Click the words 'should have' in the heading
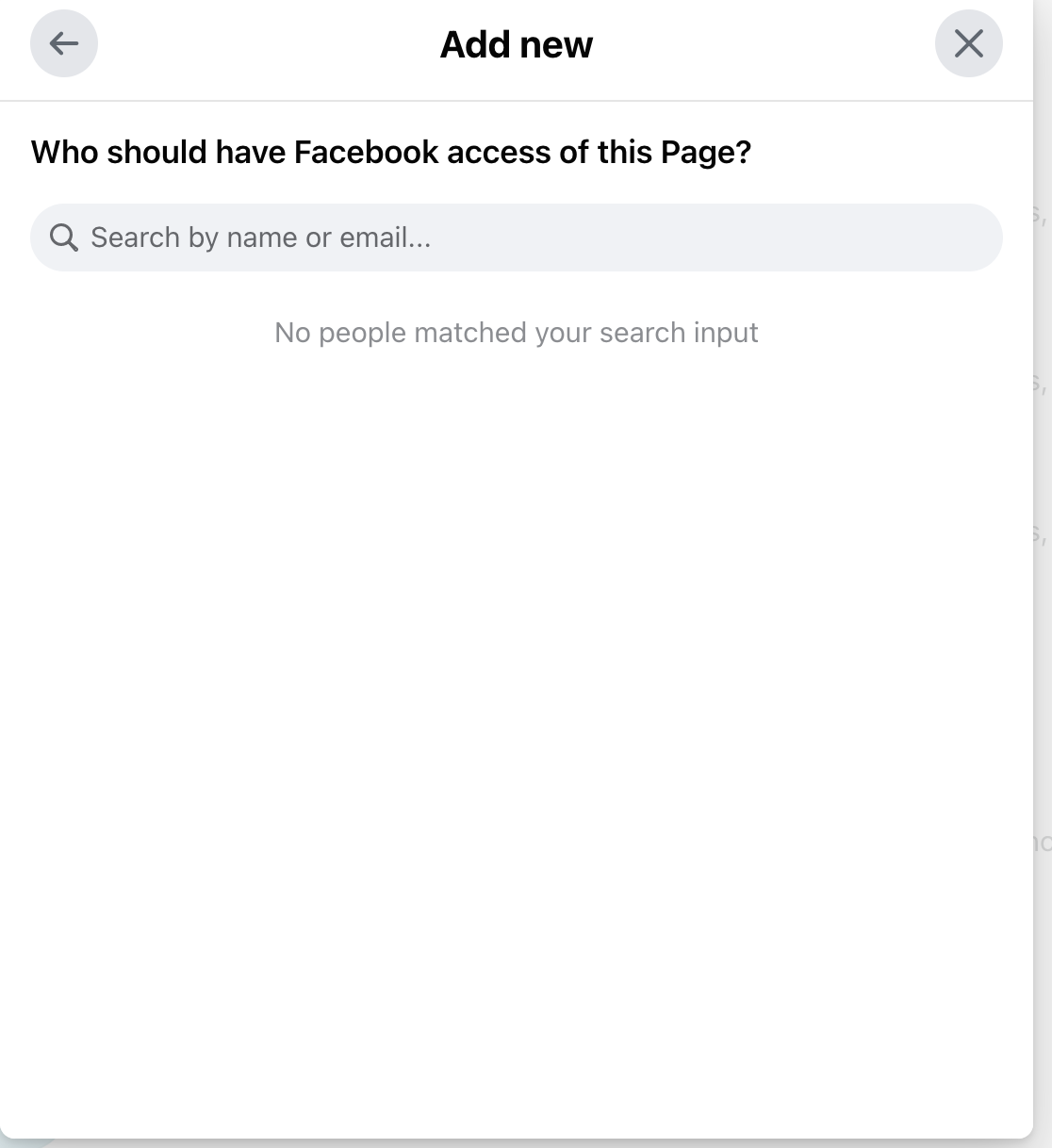 tap(196, 152)
